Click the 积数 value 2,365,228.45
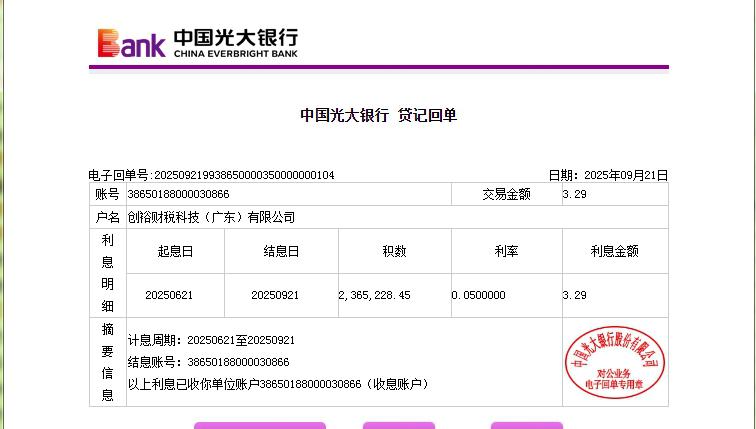 point(375,295)
